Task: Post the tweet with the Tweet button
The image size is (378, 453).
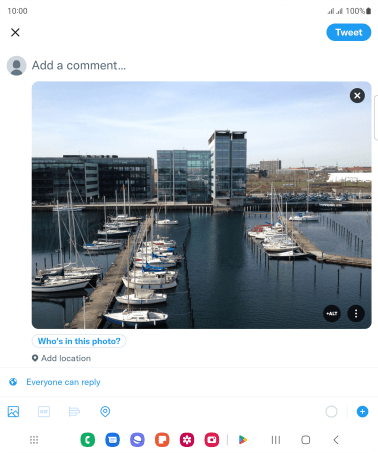Action: coord(348,32)
